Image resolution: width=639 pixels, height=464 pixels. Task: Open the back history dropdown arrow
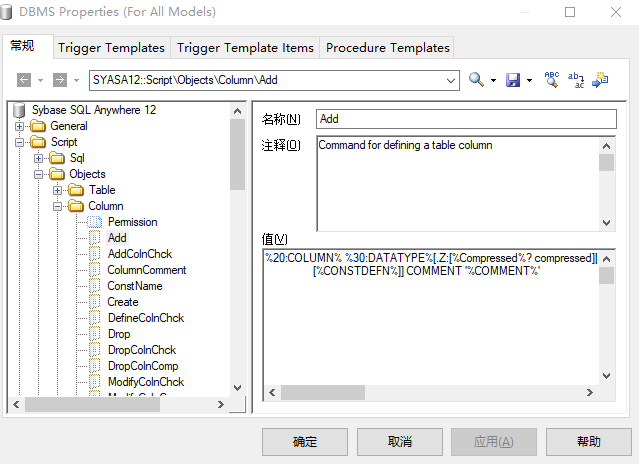point(40,80)
